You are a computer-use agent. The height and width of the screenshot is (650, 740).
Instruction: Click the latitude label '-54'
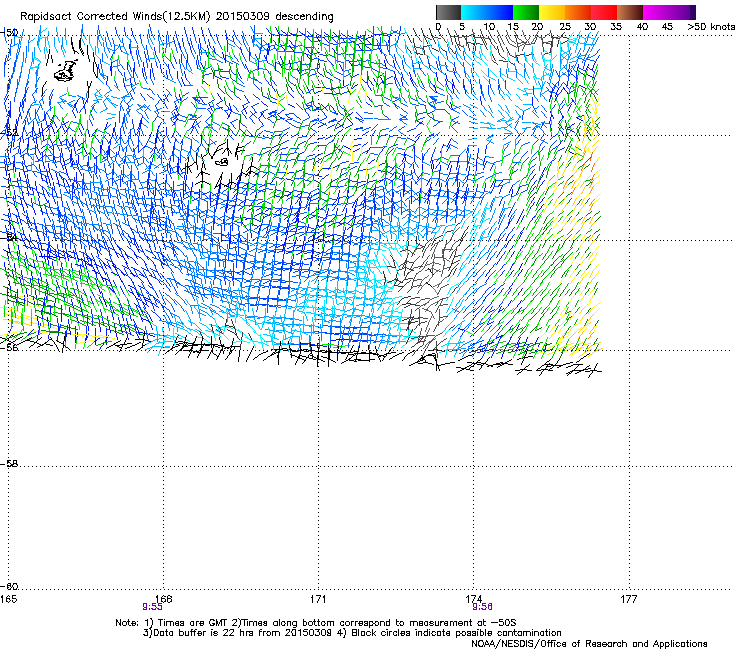pos(10,237)
